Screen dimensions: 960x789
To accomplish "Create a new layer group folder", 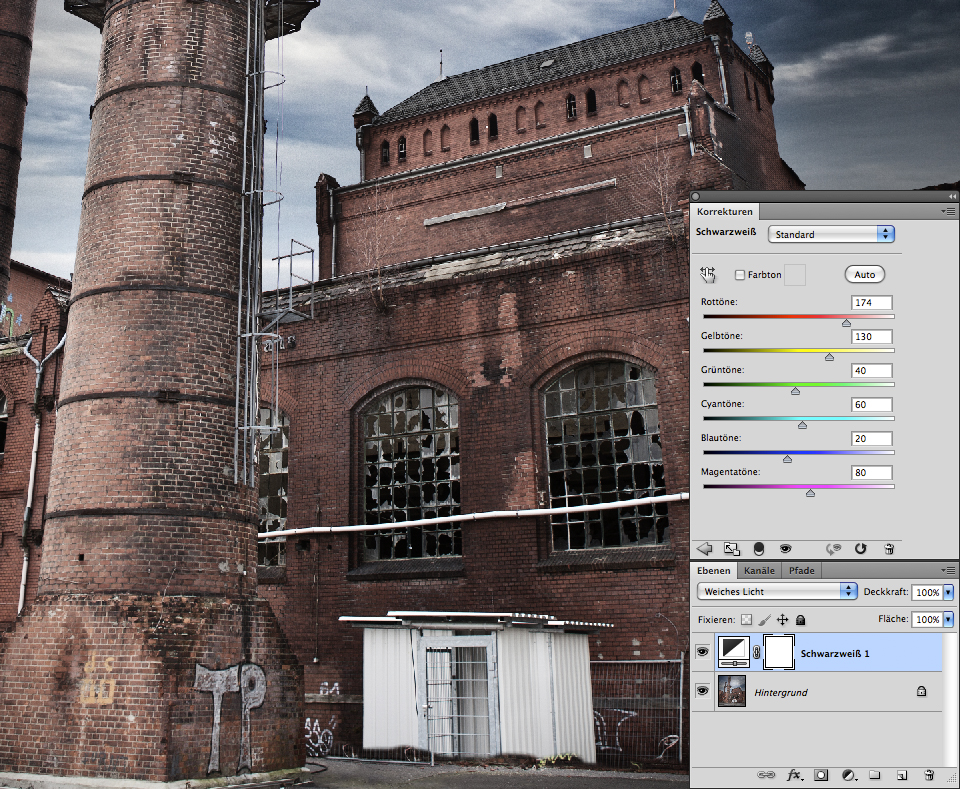I will [874, 775].
